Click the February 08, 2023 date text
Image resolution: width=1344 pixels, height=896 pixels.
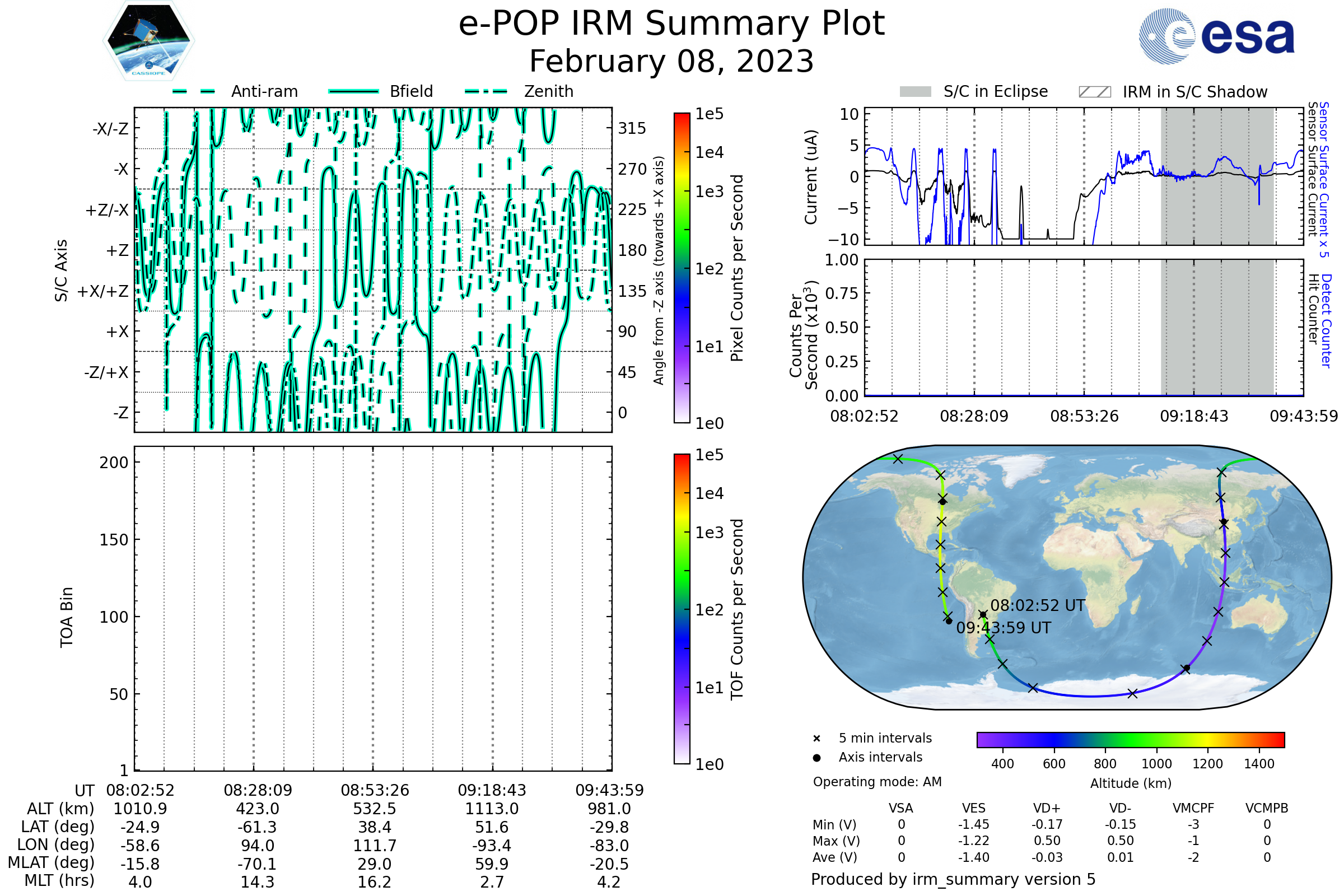(671, 62)
